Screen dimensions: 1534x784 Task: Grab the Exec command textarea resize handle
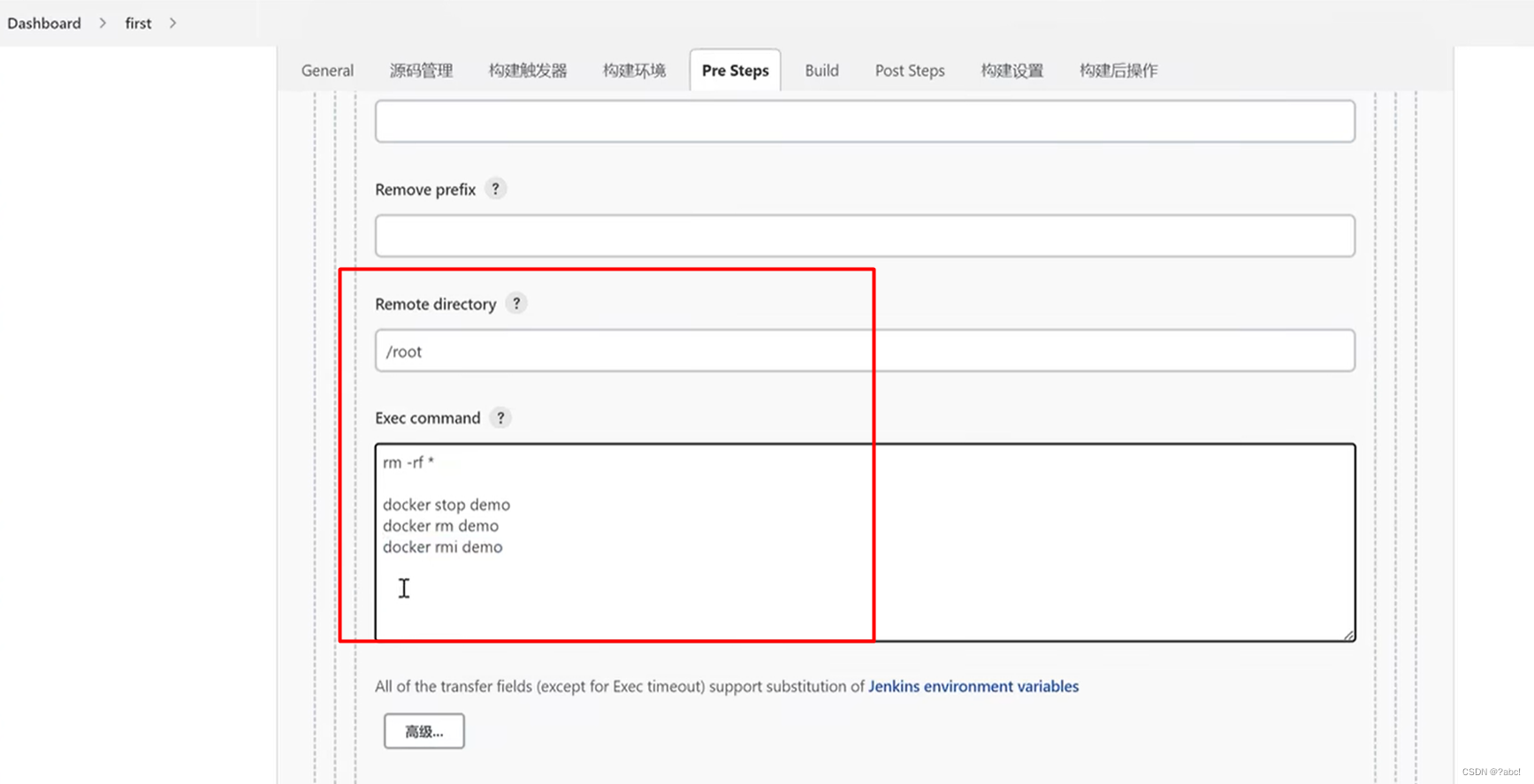point(1348,634)
